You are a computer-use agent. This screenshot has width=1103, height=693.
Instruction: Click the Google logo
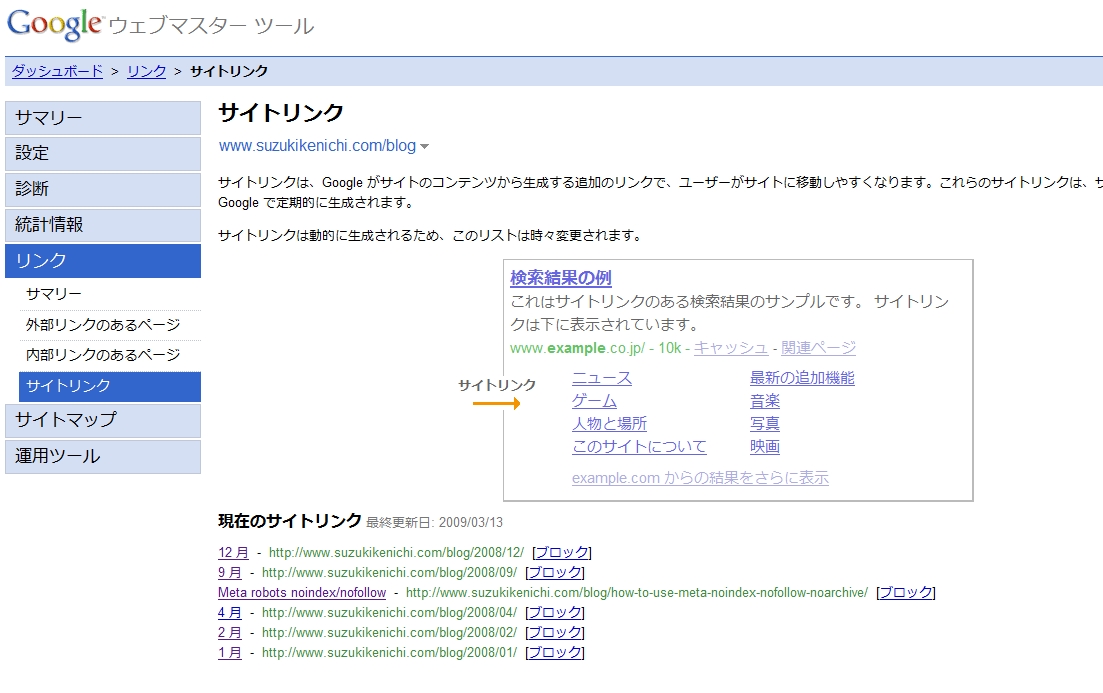55,25
